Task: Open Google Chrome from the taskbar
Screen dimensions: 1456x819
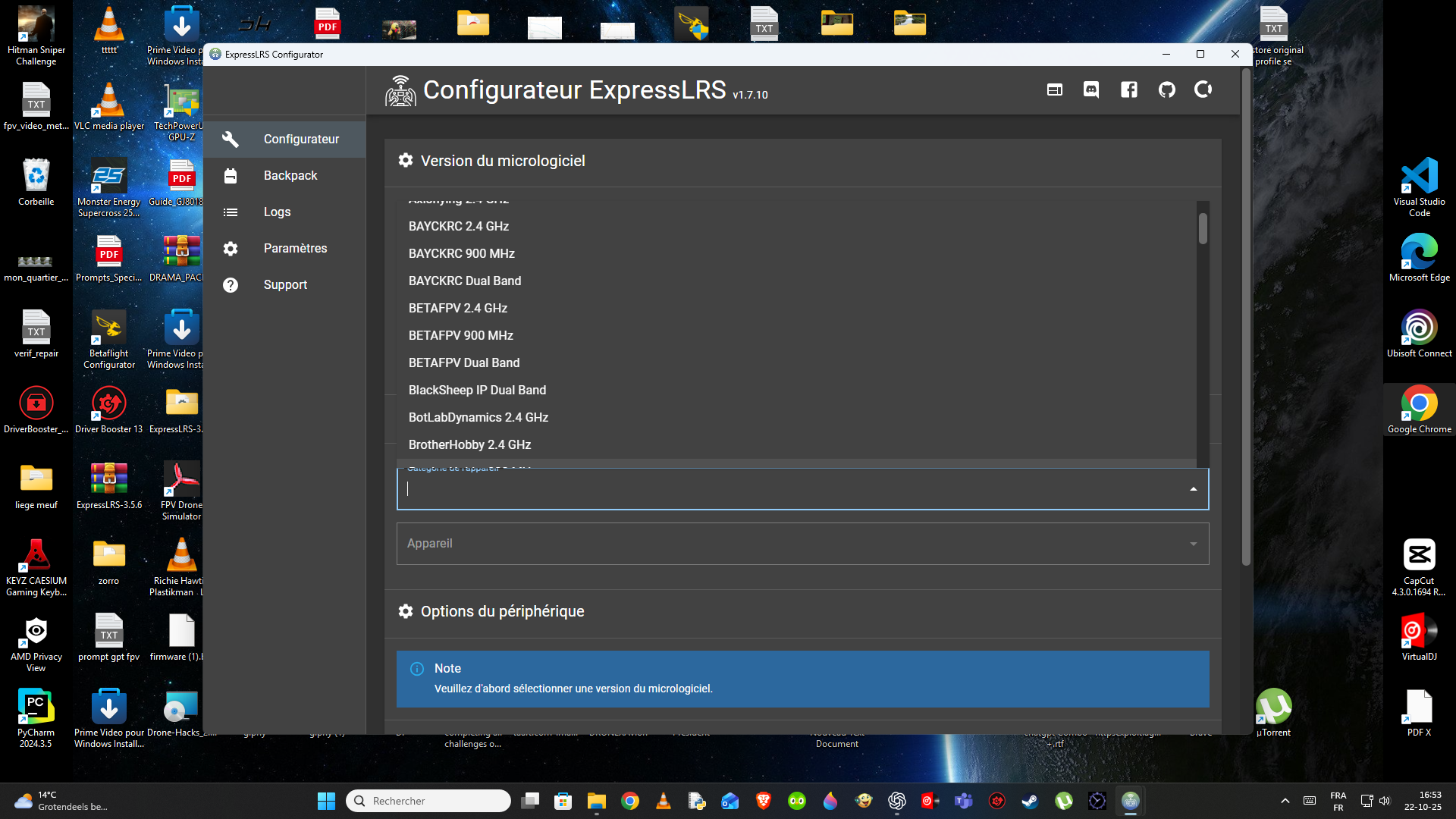Action: tap(629, 801)
